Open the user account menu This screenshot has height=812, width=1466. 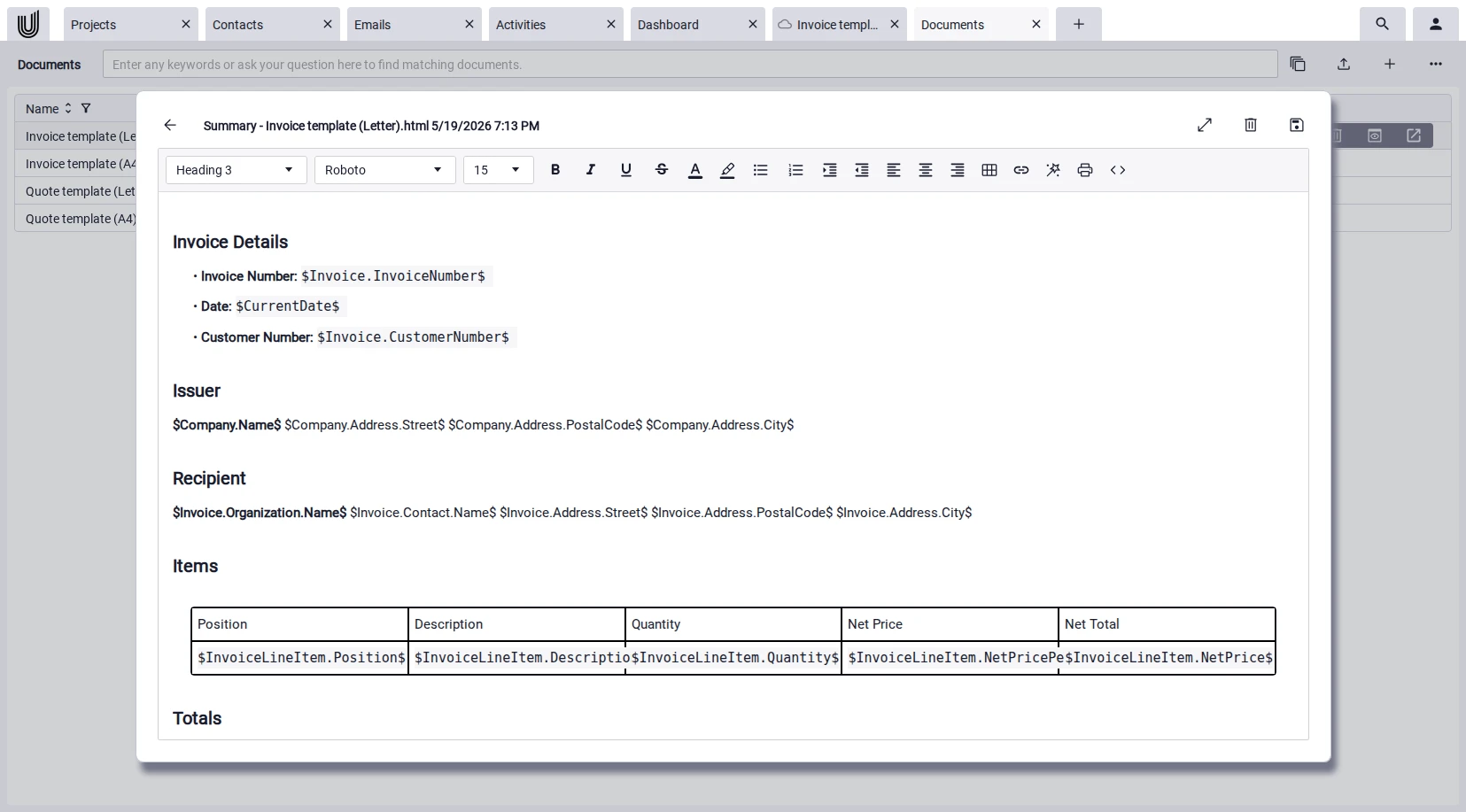tap(1436, 25)
